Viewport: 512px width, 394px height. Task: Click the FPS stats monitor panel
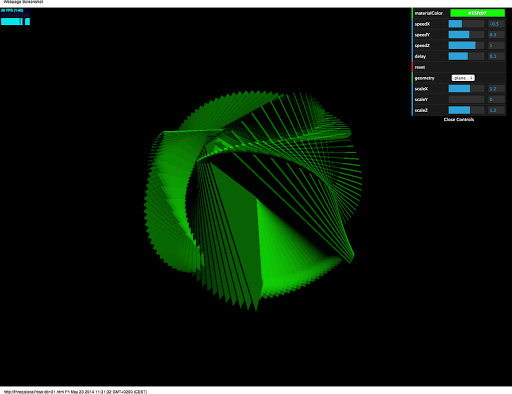(15, 17)
